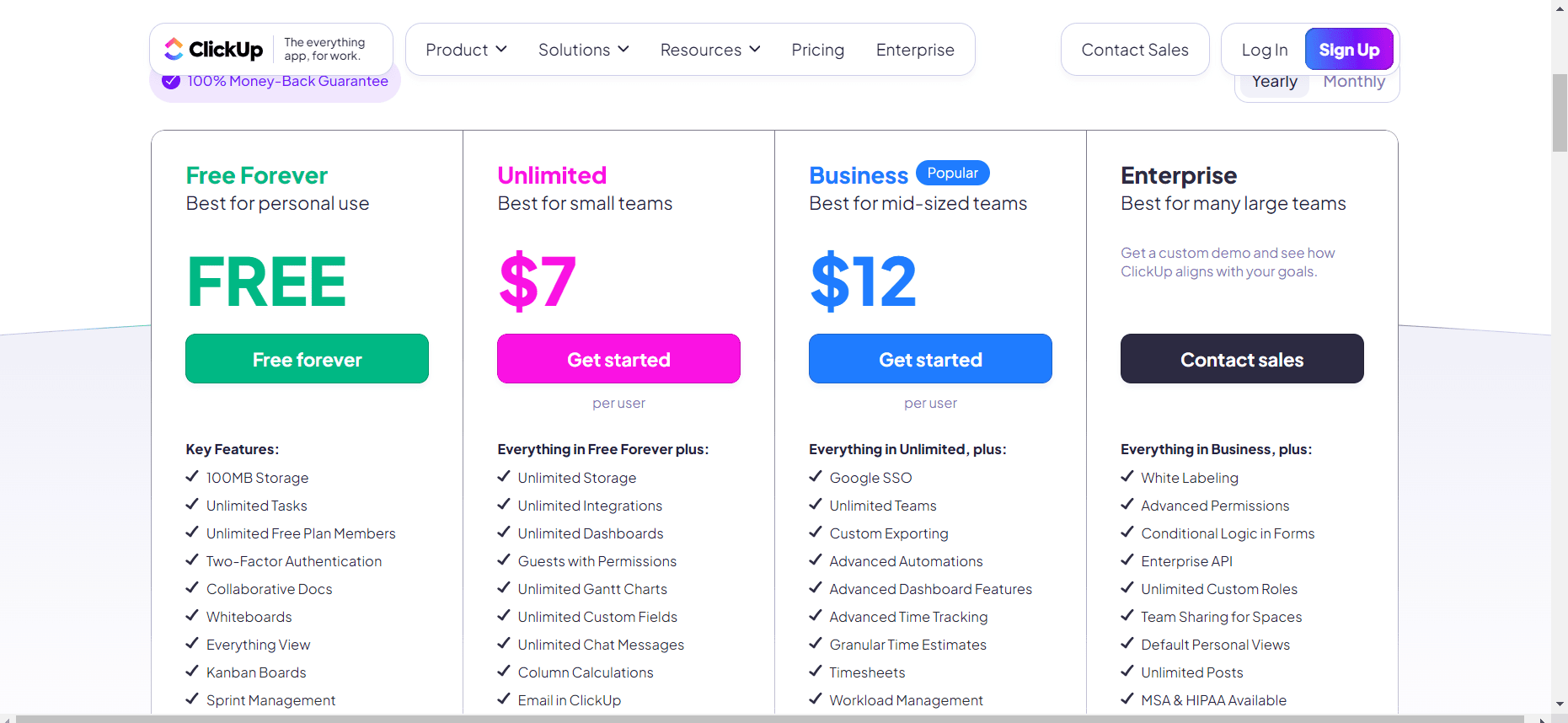This screenshot has height=723, width=1568.
Task: Switch billing to Monthly
Action: 1353,83
